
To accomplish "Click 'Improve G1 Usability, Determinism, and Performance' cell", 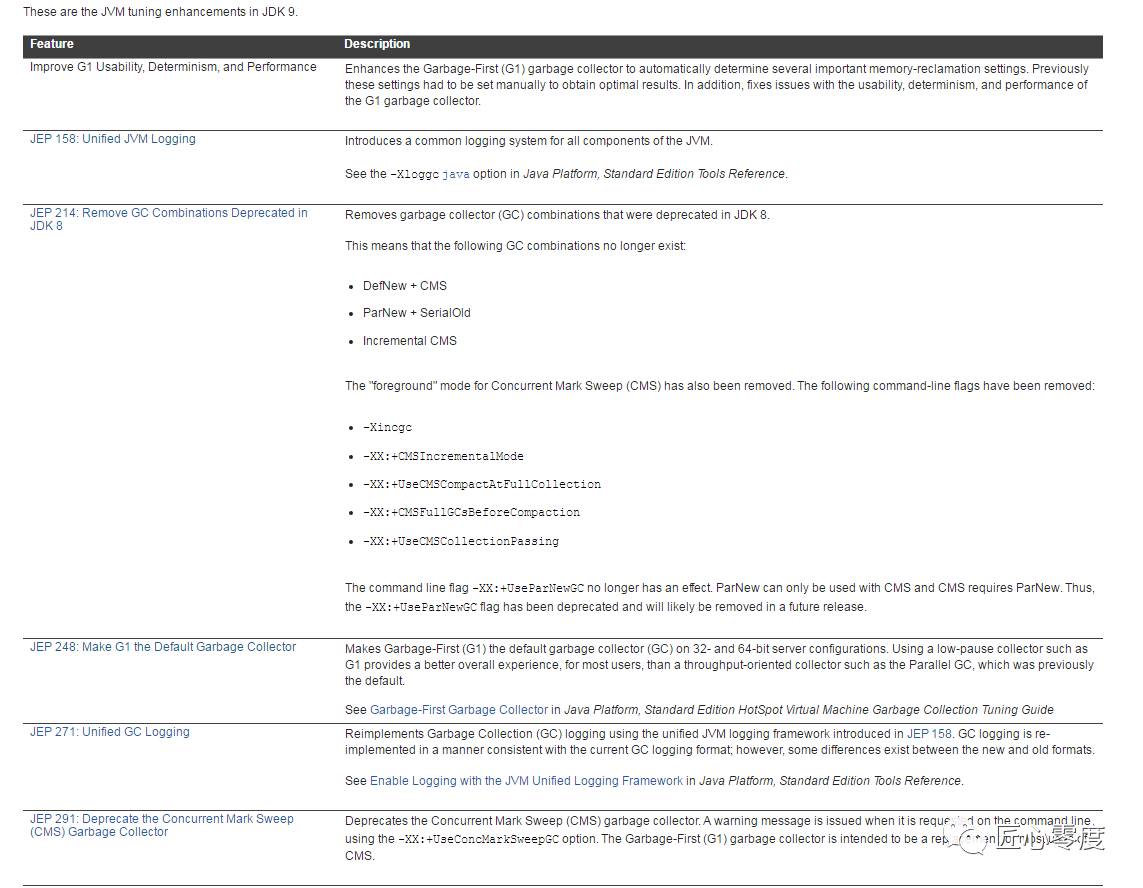I will (x=173, y=66).
